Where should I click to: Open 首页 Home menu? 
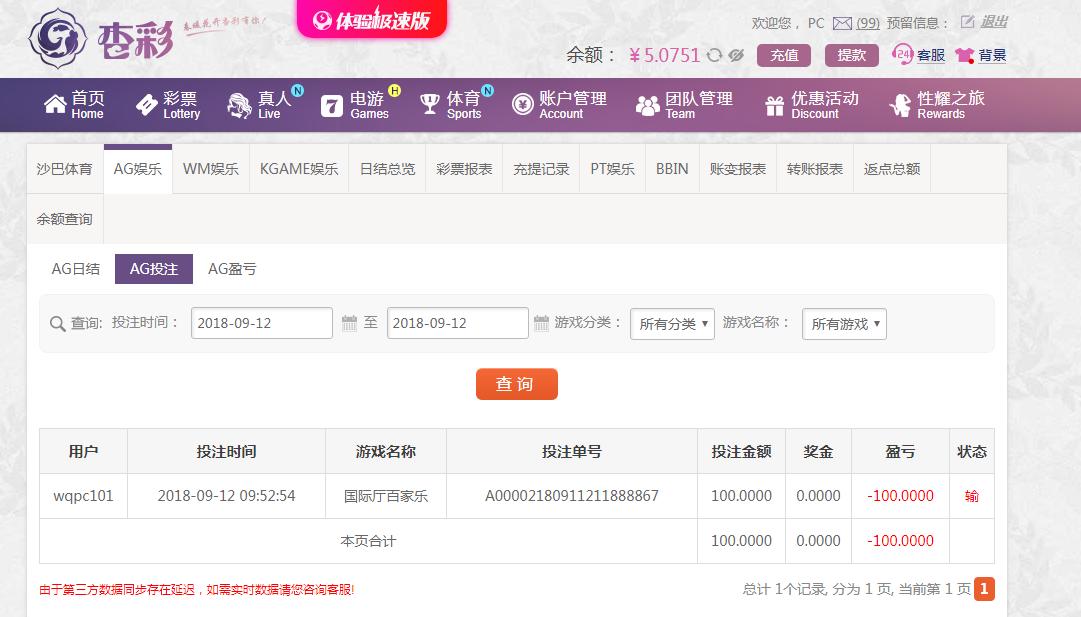click(74, 105)
